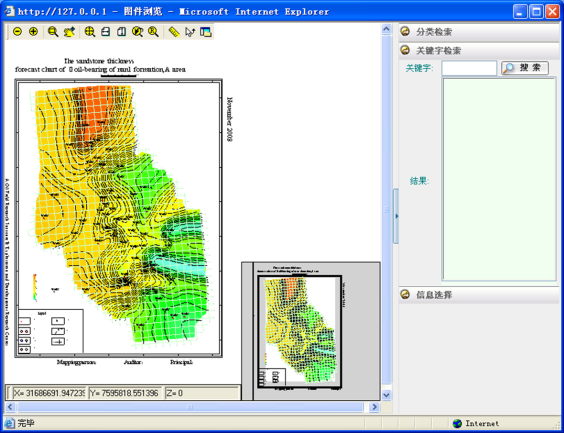Screen dimensions: 564x433
Task: Click the 搜索 search button
Action: tap(525, 68)
